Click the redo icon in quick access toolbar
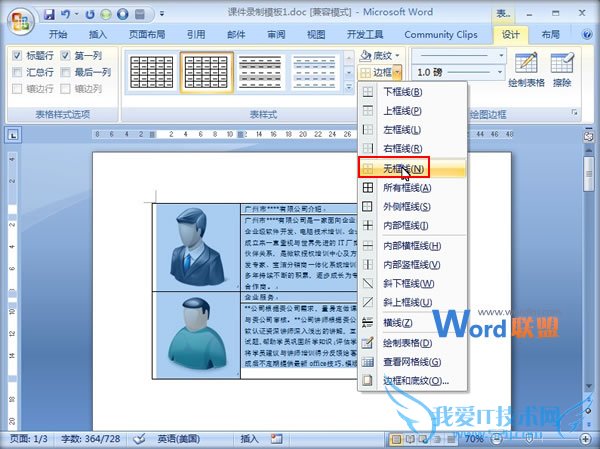 coord(90,15)
